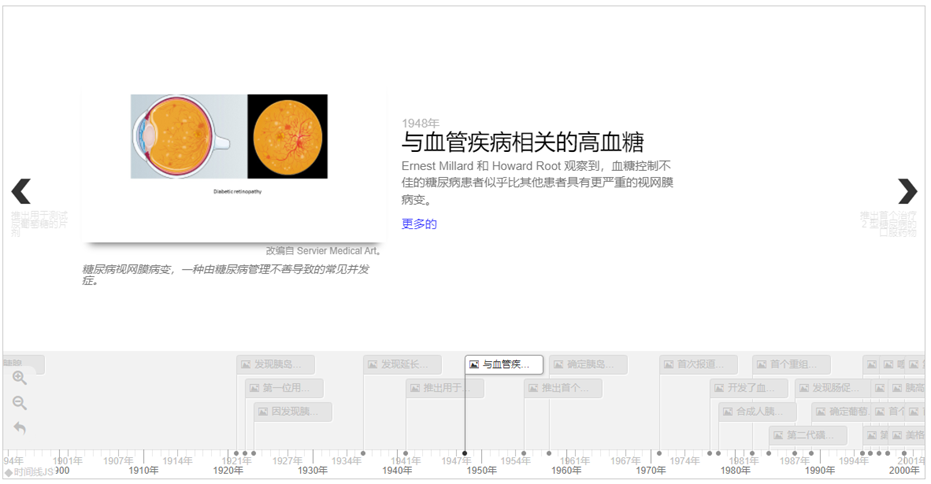Screen dimensions: 931x484
Task: Open the 时间线JS attribution link
Action: [x=29, y=472]
